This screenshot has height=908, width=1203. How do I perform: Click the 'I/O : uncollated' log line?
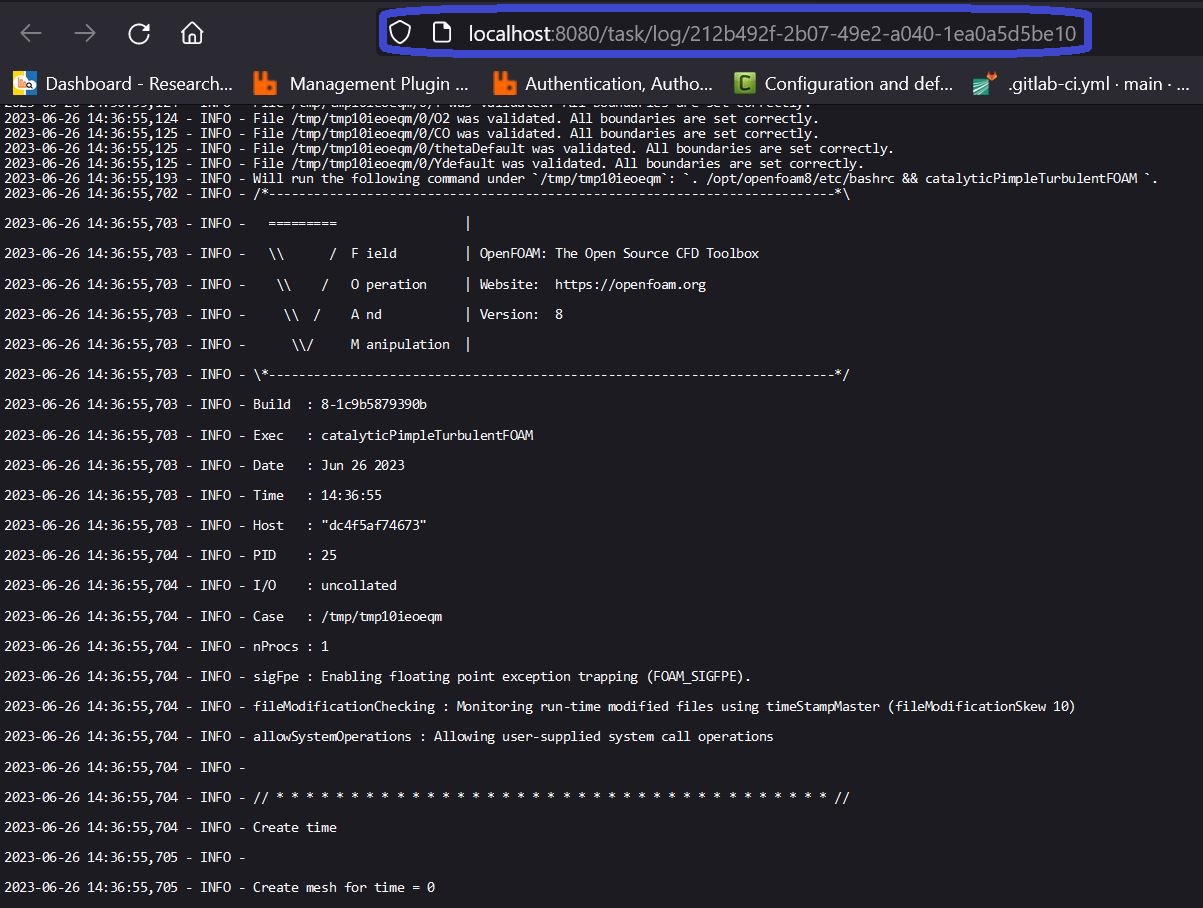[x=200, y=585]
